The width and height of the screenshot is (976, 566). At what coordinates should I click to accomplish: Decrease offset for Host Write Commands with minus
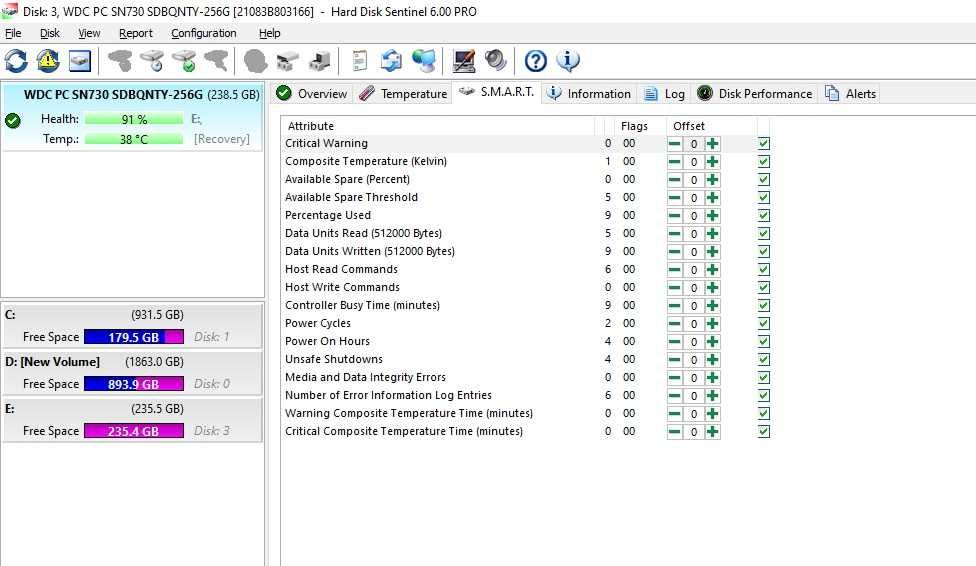[675, 288]
